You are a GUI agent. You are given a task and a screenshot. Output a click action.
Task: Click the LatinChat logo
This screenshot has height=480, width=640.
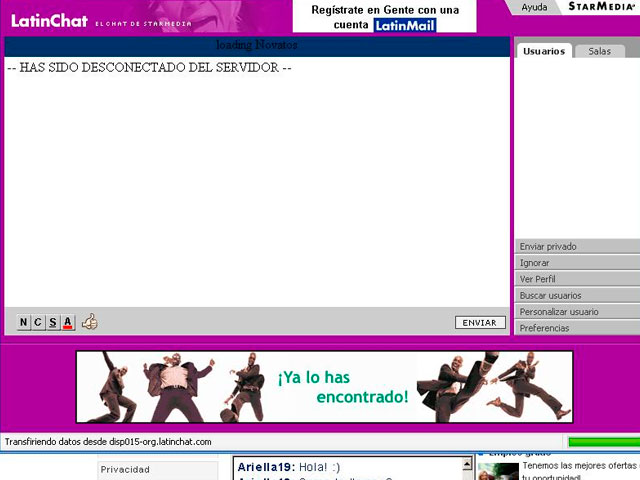49,21
